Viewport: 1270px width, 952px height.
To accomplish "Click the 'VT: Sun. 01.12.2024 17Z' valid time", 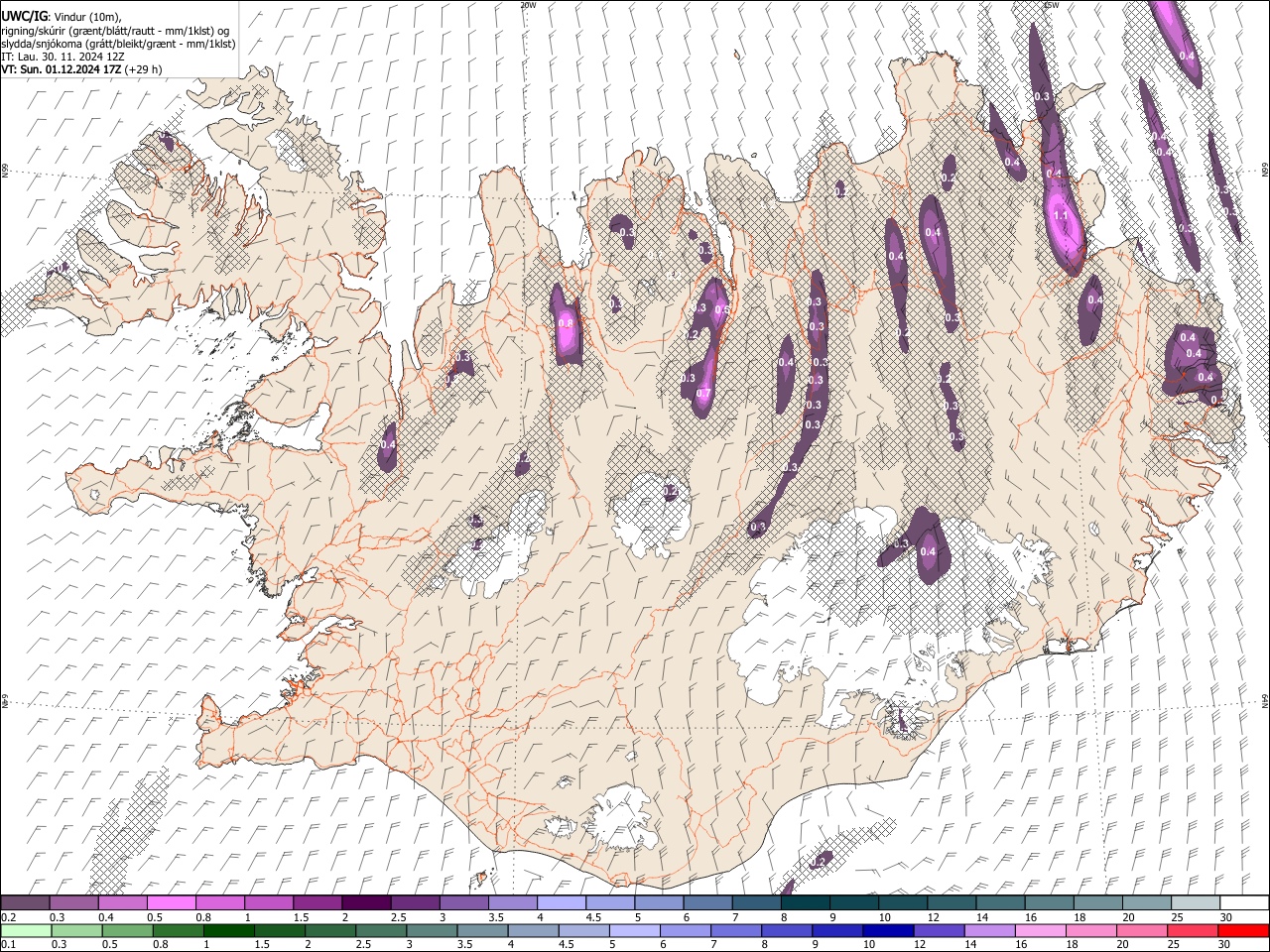I will [x=62, y=69].
